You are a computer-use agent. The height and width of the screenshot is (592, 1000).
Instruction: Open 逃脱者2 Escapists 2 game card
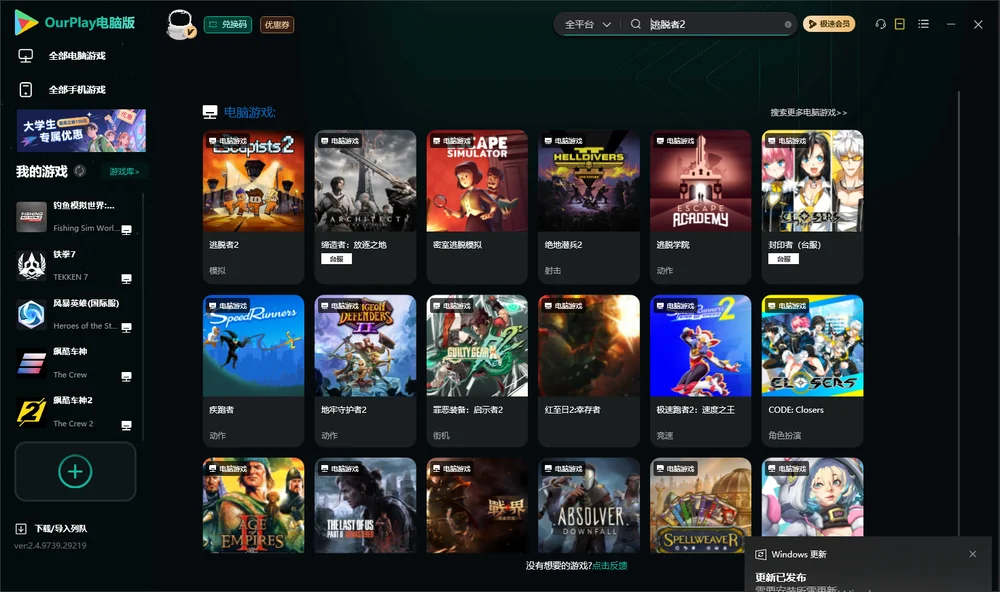(x=253, y=207)
